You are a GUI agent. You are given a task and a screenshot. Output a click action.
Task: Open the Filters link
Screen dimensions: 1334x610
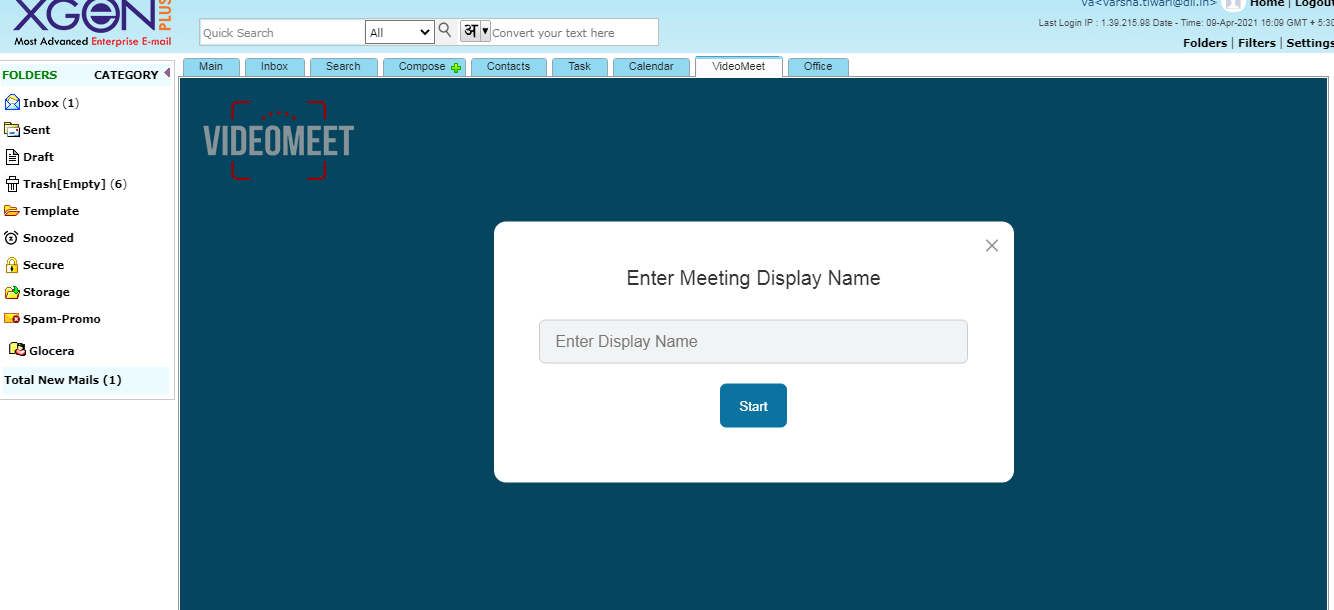click(x=1257, y=43)
